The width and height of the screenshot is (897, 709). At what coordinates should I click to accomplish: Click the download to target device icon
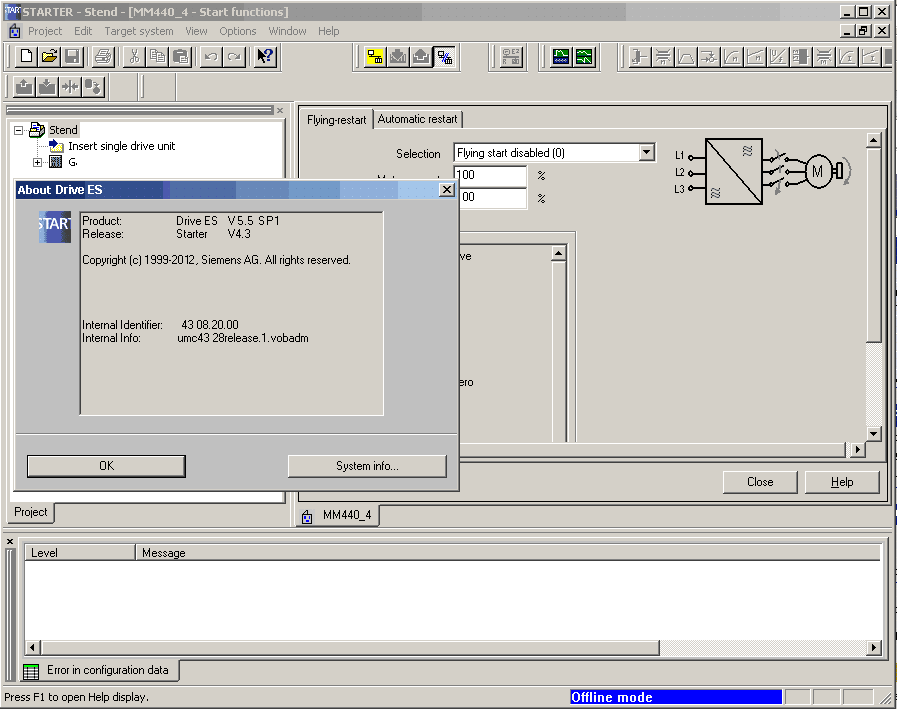pyautogui.click(x=398, y=57)
